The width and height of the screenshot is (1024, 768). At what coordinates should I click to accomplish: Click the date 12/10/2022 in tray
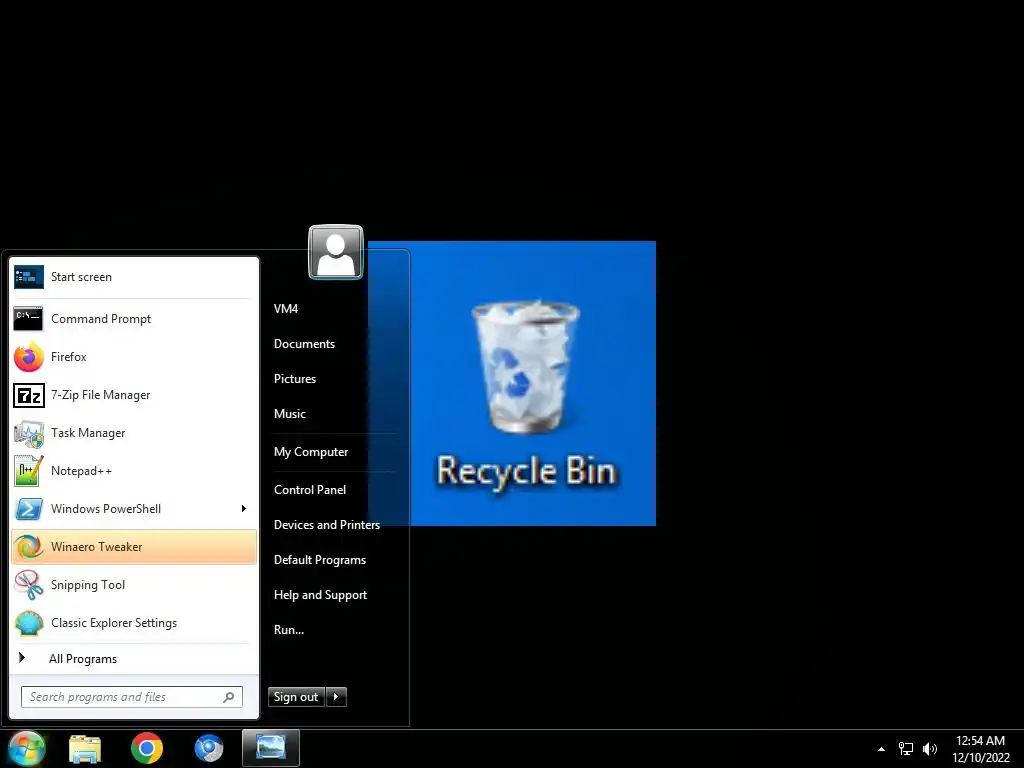pos(981,758)
